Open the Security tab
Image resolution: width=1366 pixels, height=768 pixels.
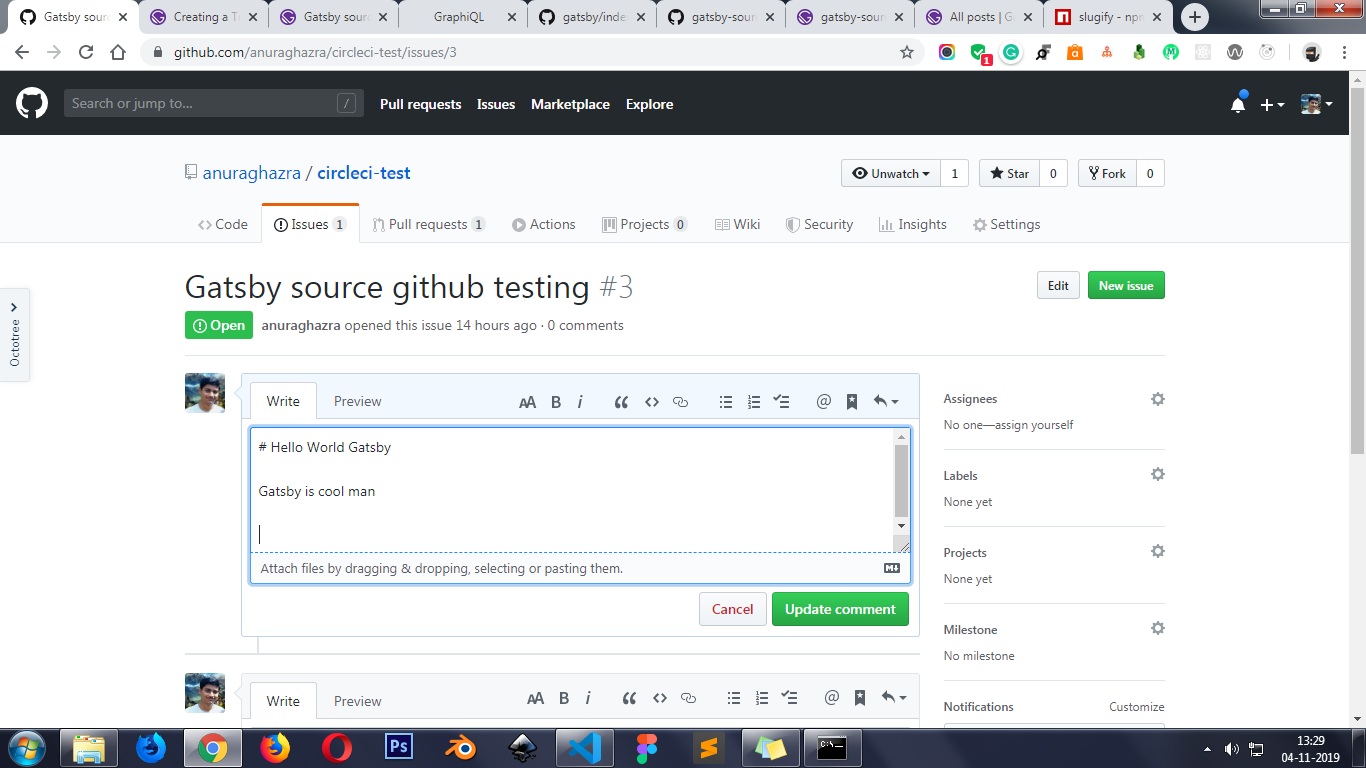819,224
